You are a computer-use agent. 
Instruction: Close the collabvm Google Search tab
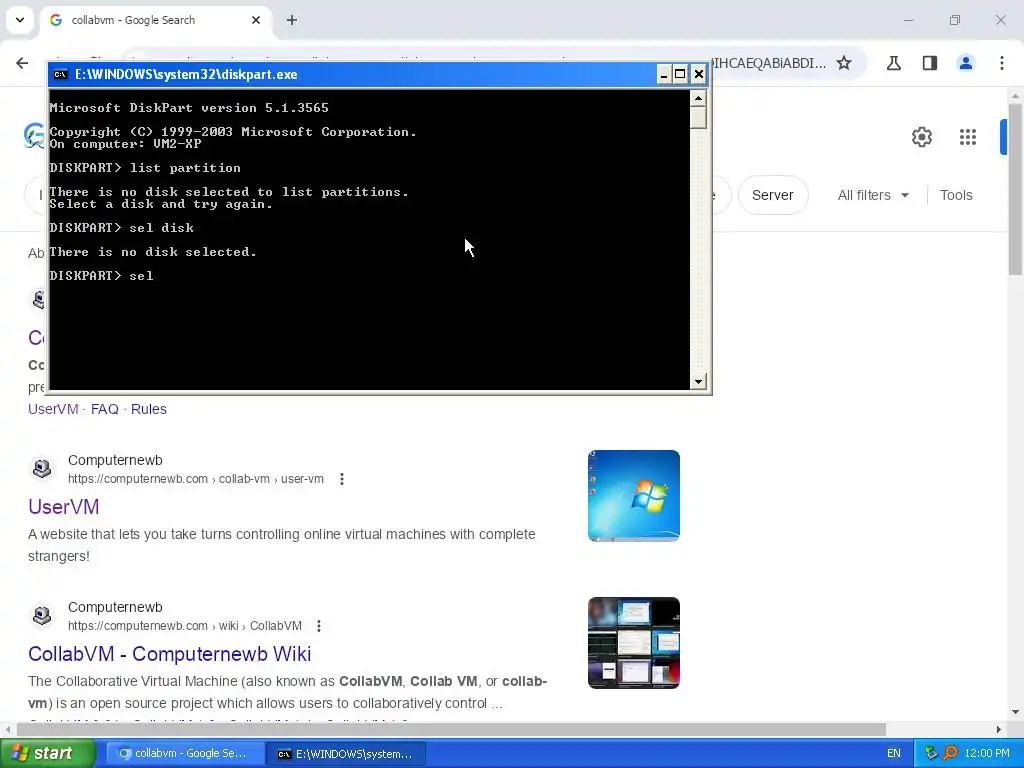256,20
